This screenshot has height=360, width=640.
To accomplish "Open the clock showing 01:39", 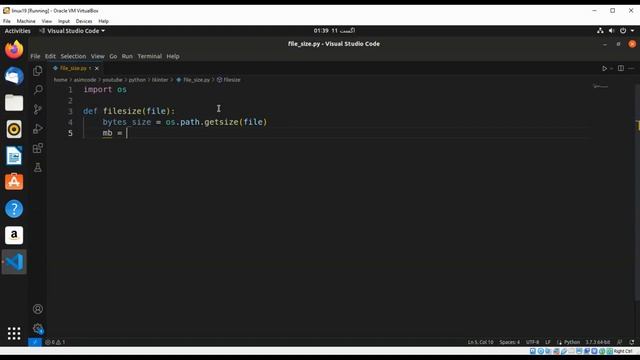I will click(334, 31).
